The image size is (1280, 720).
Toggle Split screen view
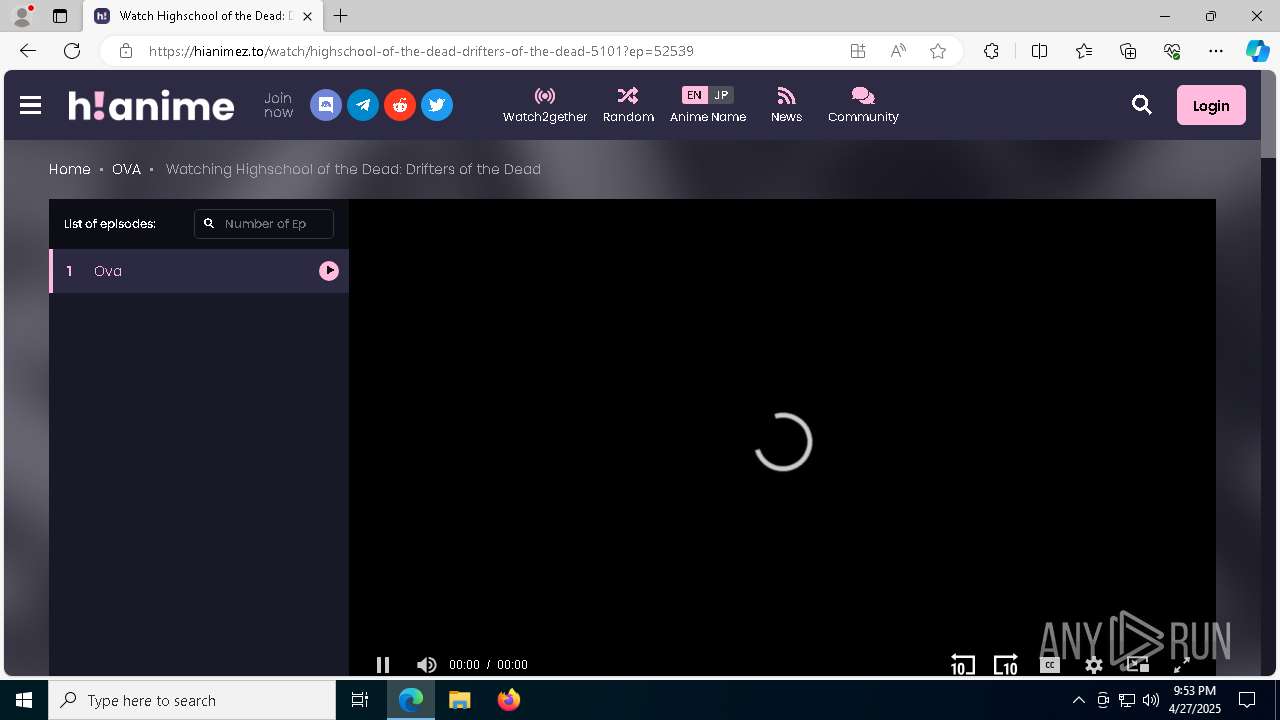[x=1039, y=51]
